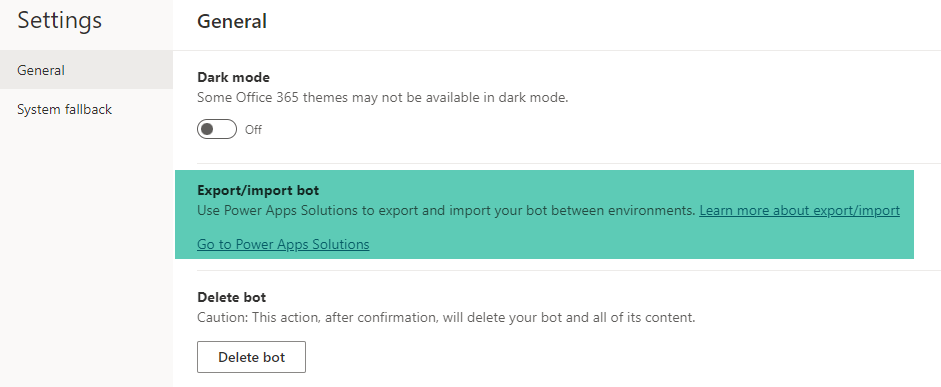Click the Delete bot section heading
941x387 pixels.
click(232, 297)
